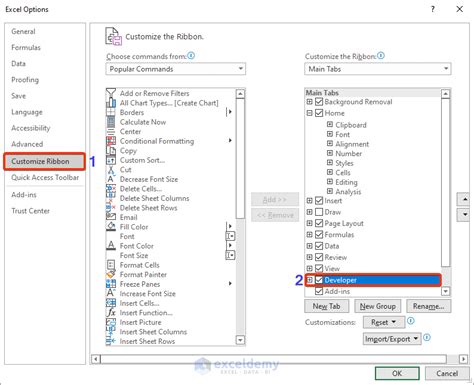Click the Font Color letter icon

point(111,246)
